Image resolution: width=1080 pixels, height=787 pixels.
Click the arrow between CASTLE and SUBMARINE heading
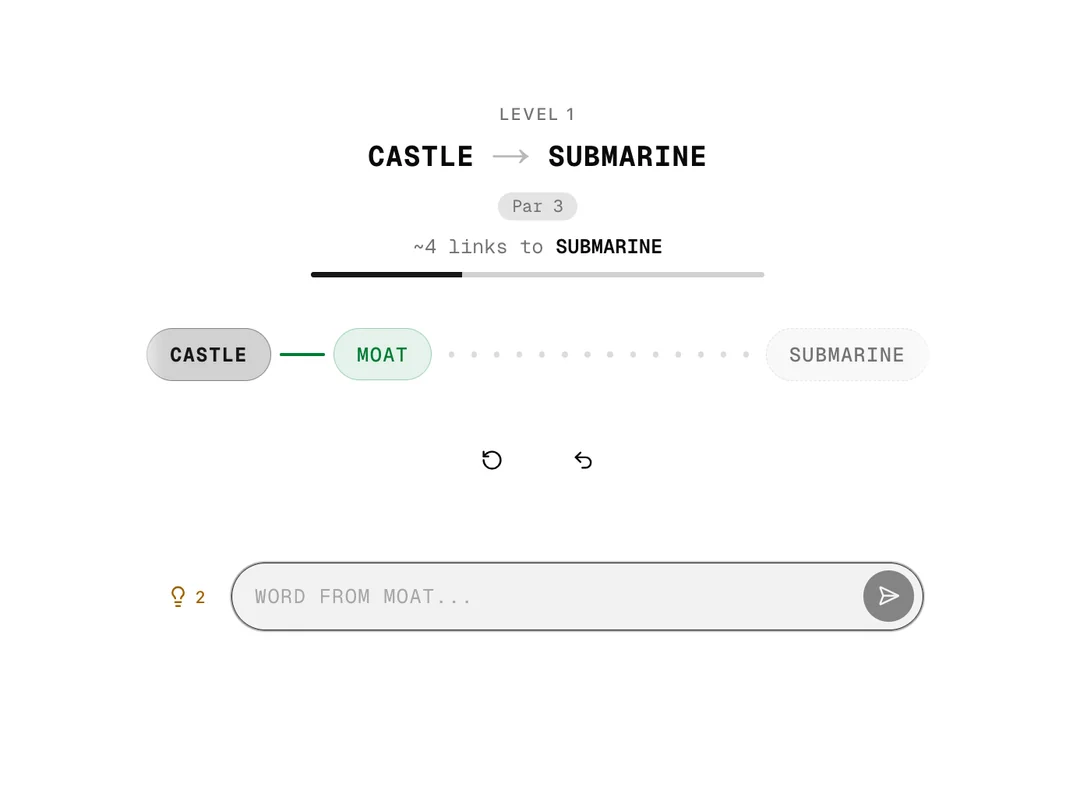[511, 157]
